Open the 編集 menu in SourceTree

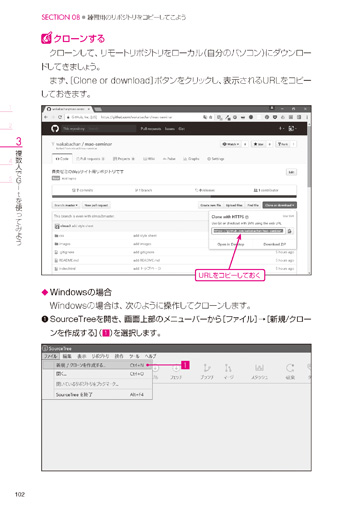tap(67, 356)
